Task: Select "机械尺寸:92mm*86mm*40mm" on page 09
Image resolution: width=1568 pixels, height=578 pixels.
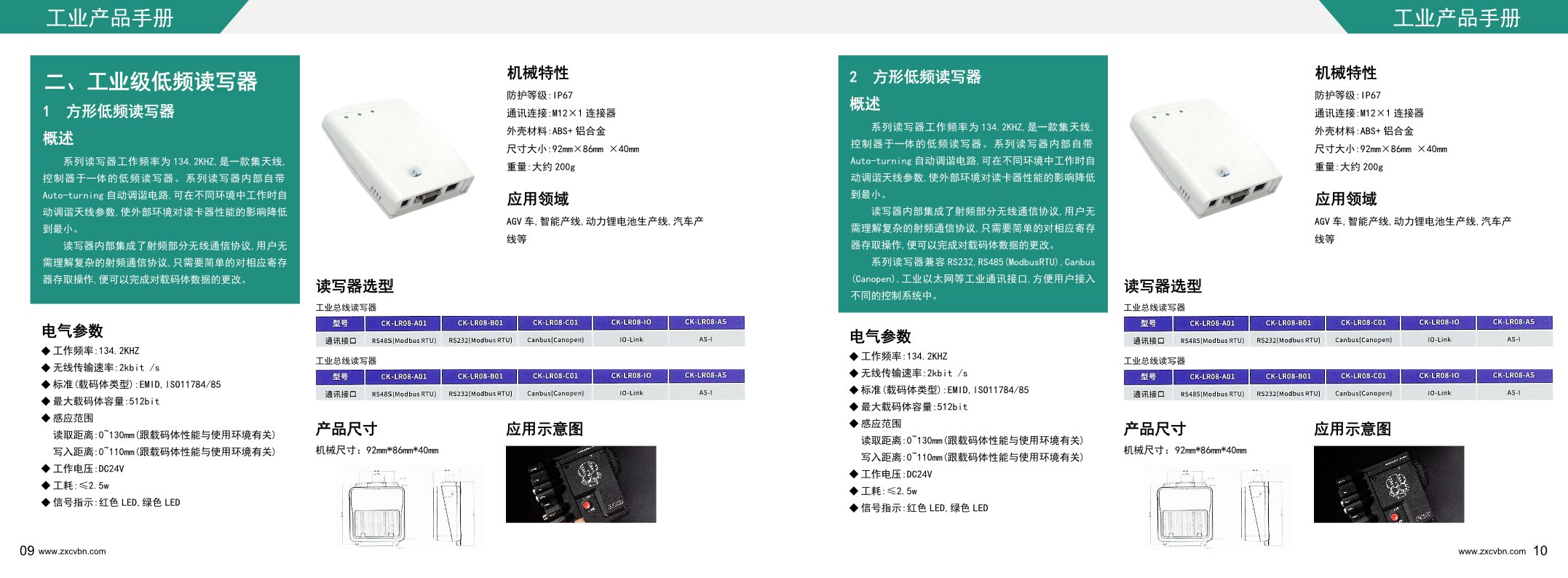Action: (x=377, y=451)
